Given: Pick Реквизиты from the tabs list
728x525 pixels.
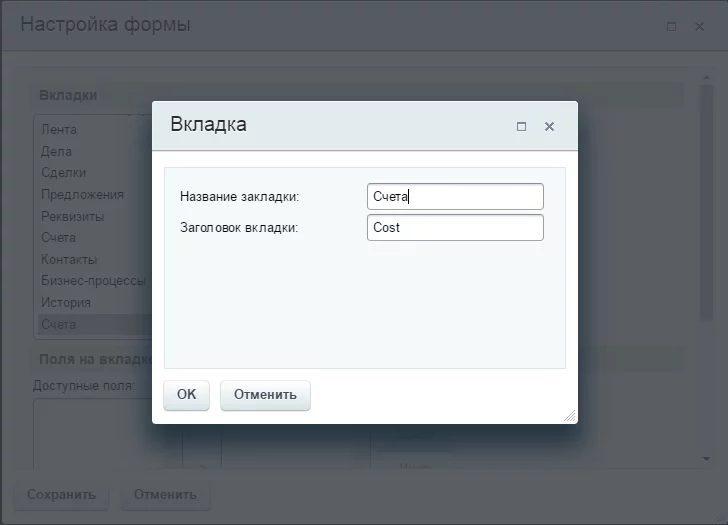Looking at the screenshot, I should (72, 217).
